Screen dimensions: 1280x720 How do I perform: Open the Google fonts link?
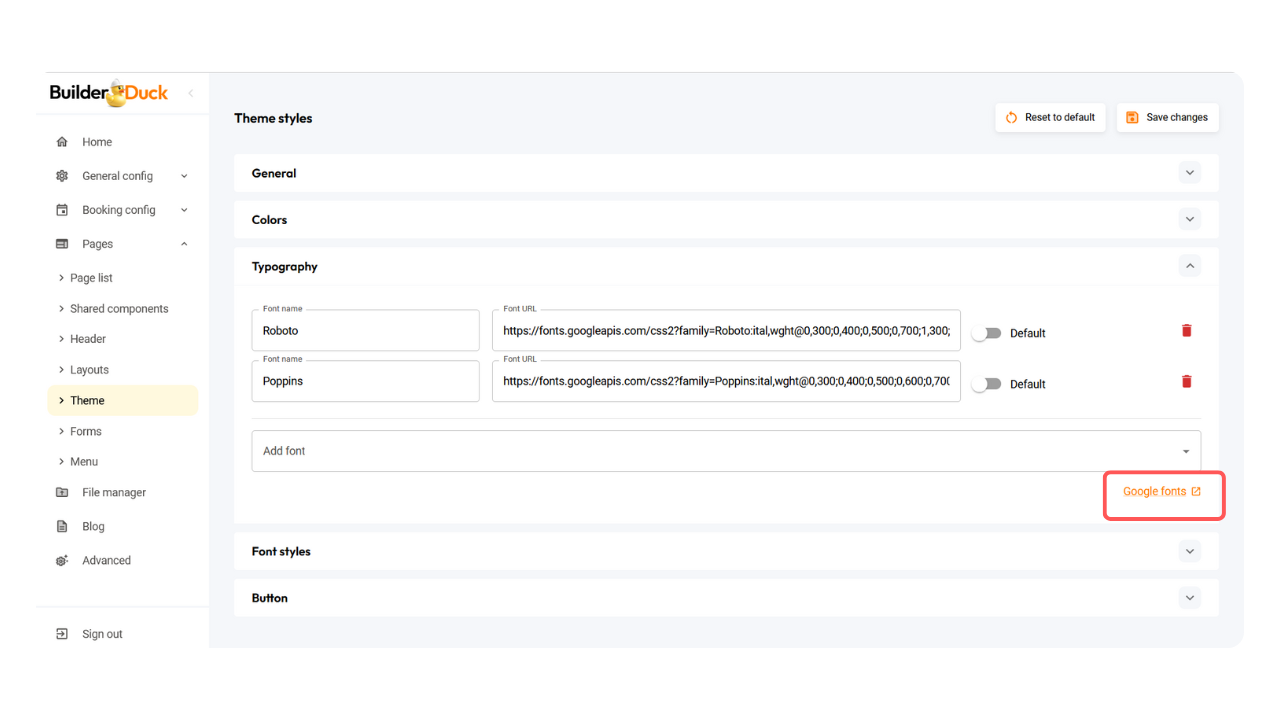click(1161, 492)
